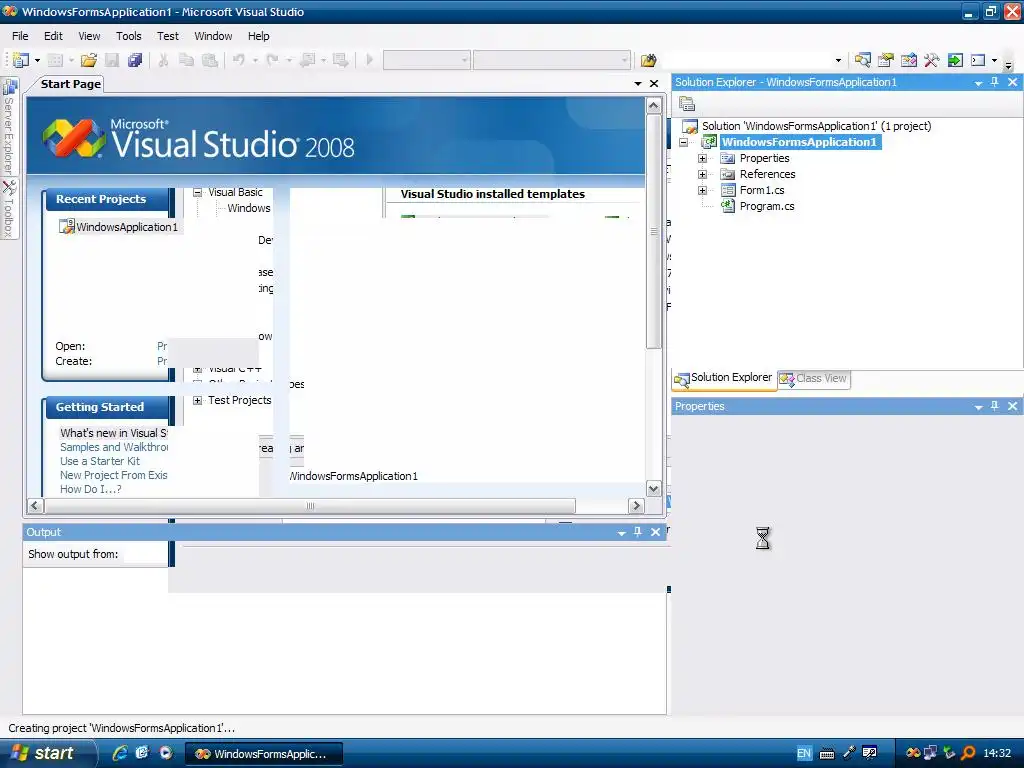Open the Solution Explorer toolbar icon
This screenshot has height=768, width=1024.
(863, 60)
